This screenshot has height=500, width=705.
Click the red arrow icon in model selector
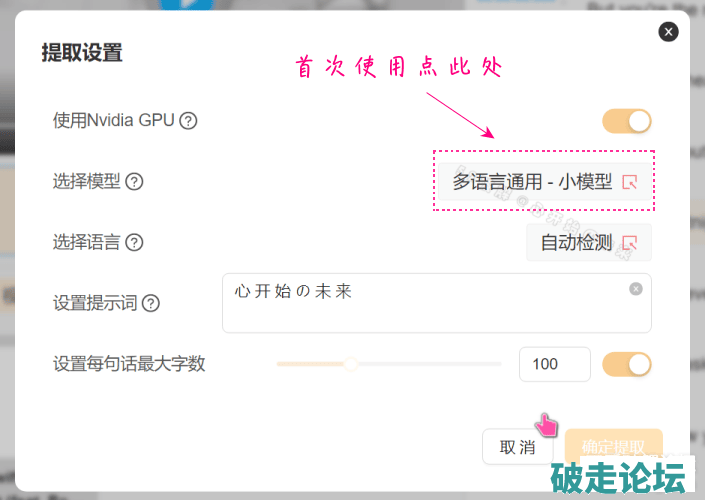(630, 182)
